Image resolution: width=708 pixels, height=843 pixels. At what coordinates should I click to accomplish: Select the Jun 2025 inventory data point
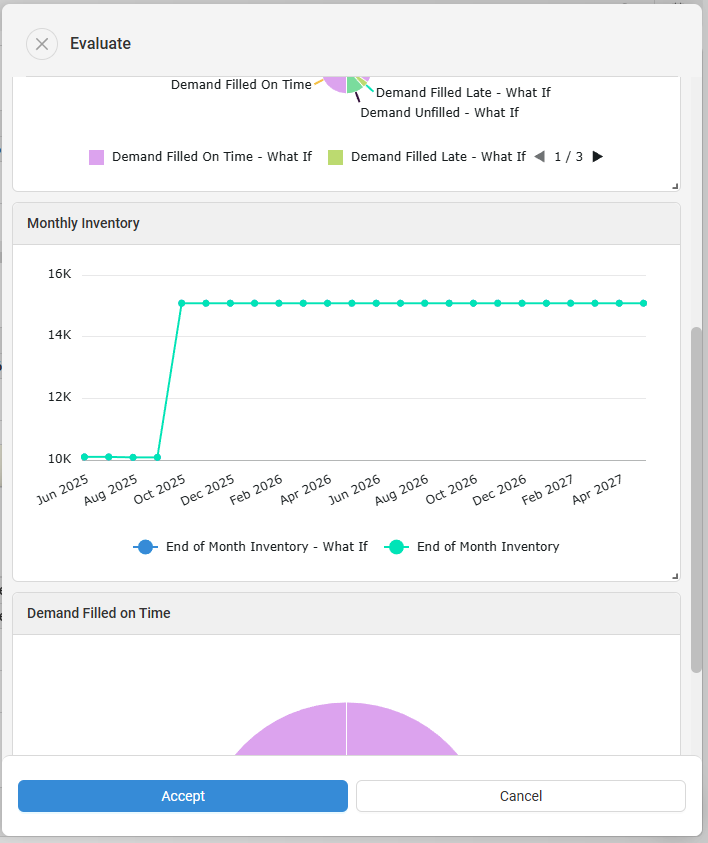85,457
